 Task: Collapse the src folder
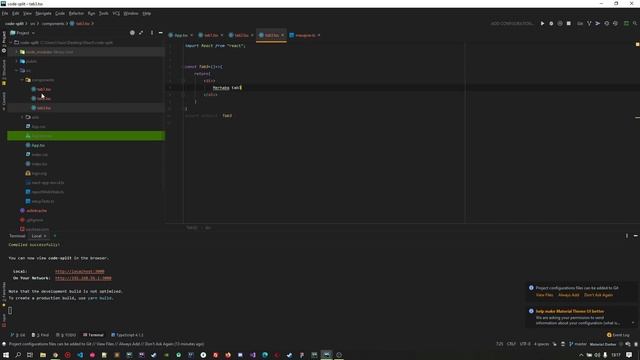coord(17,71)
